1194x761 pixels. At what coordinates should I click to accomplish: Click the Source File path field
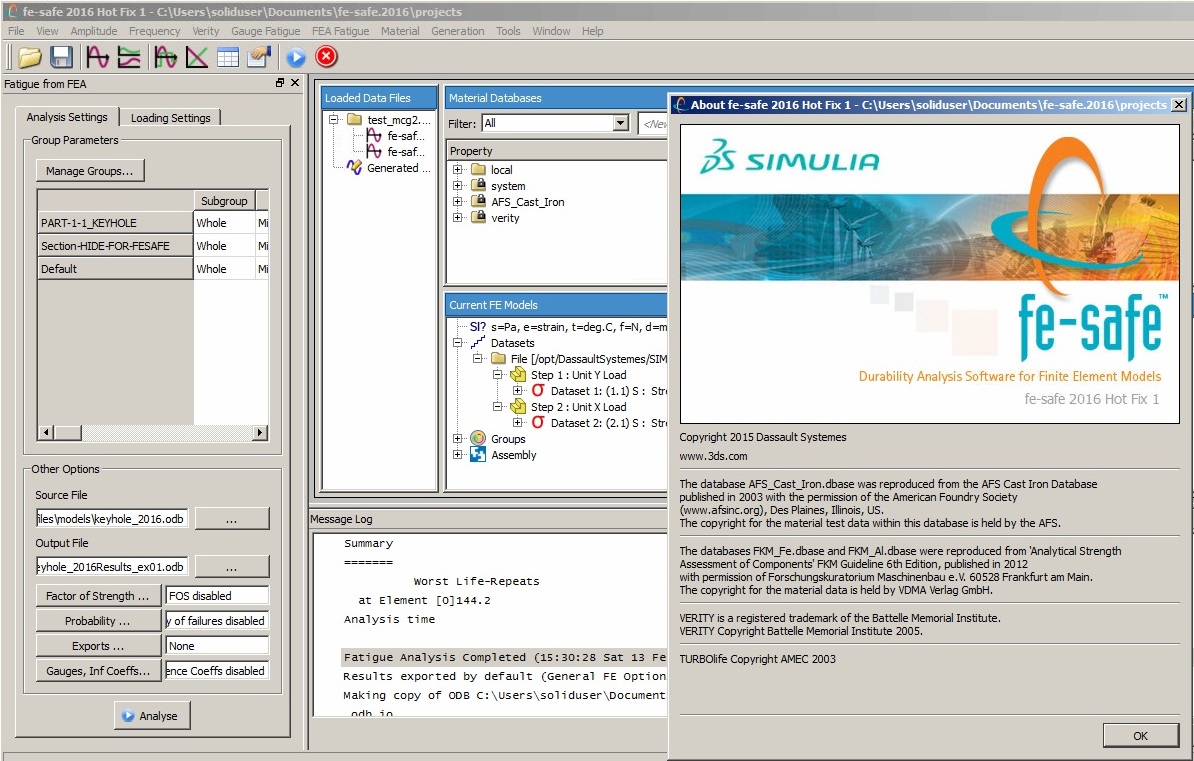point(112,519)
